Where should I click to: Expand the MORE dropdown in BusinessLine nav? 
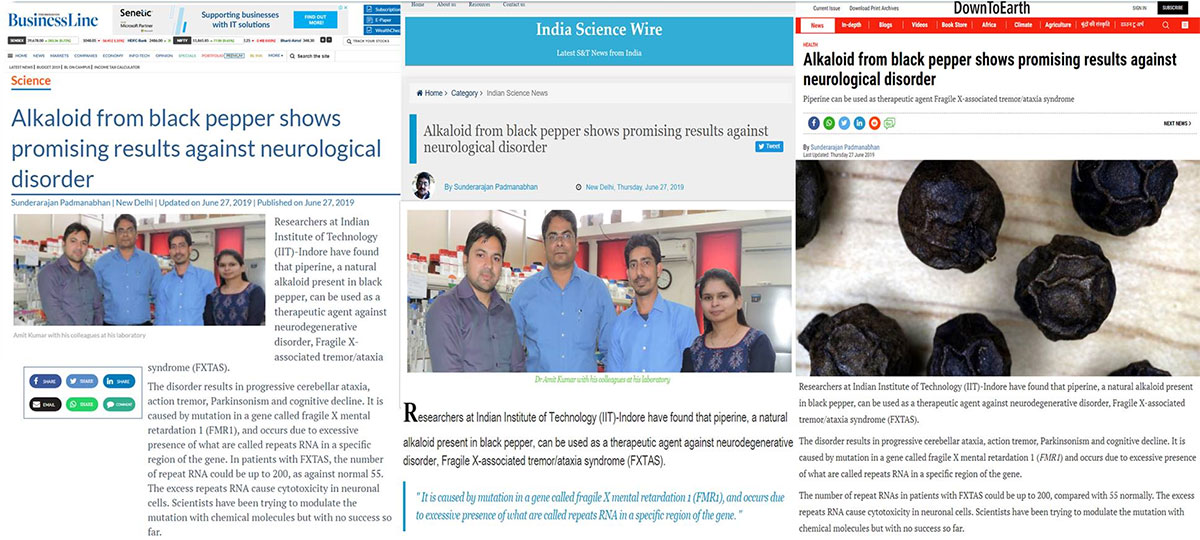(275, 56)
